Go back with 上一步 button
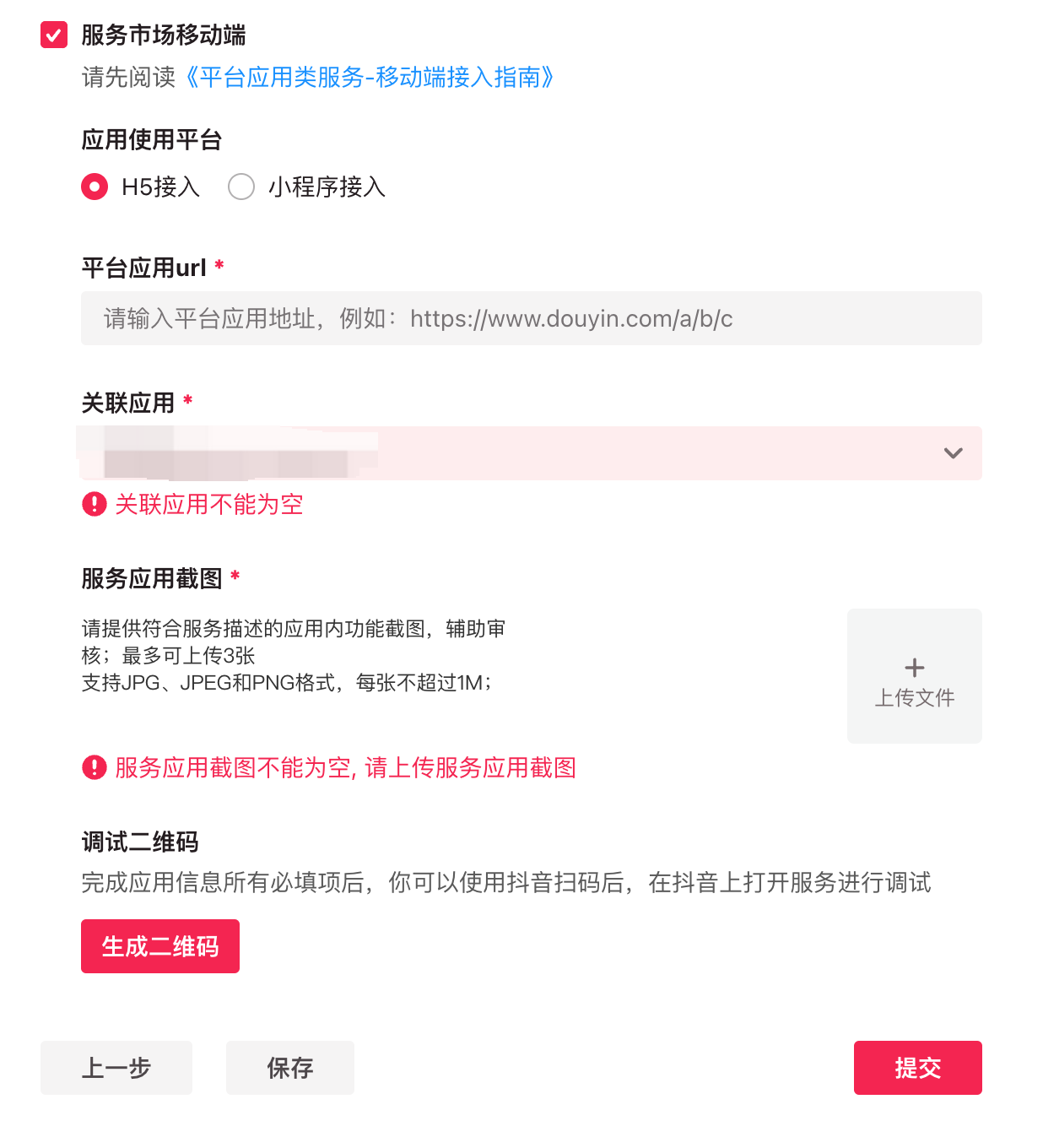The width and height of the screenshot is (1043, 1148). click(116, 1068)
